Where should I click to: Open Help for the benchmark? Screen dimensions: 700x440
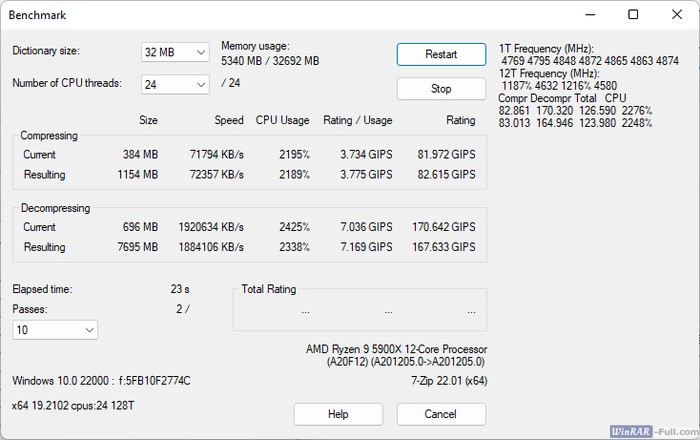[x=338, y=414]
